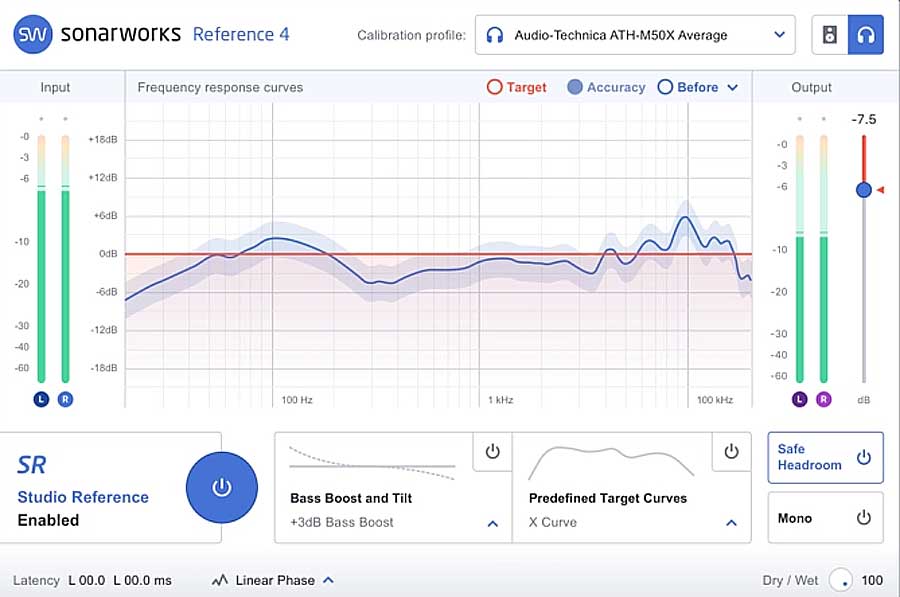Screen dimensions: 900x597
Task: Disable Studio Reference with the power button
Action: [x=222, y=487]
